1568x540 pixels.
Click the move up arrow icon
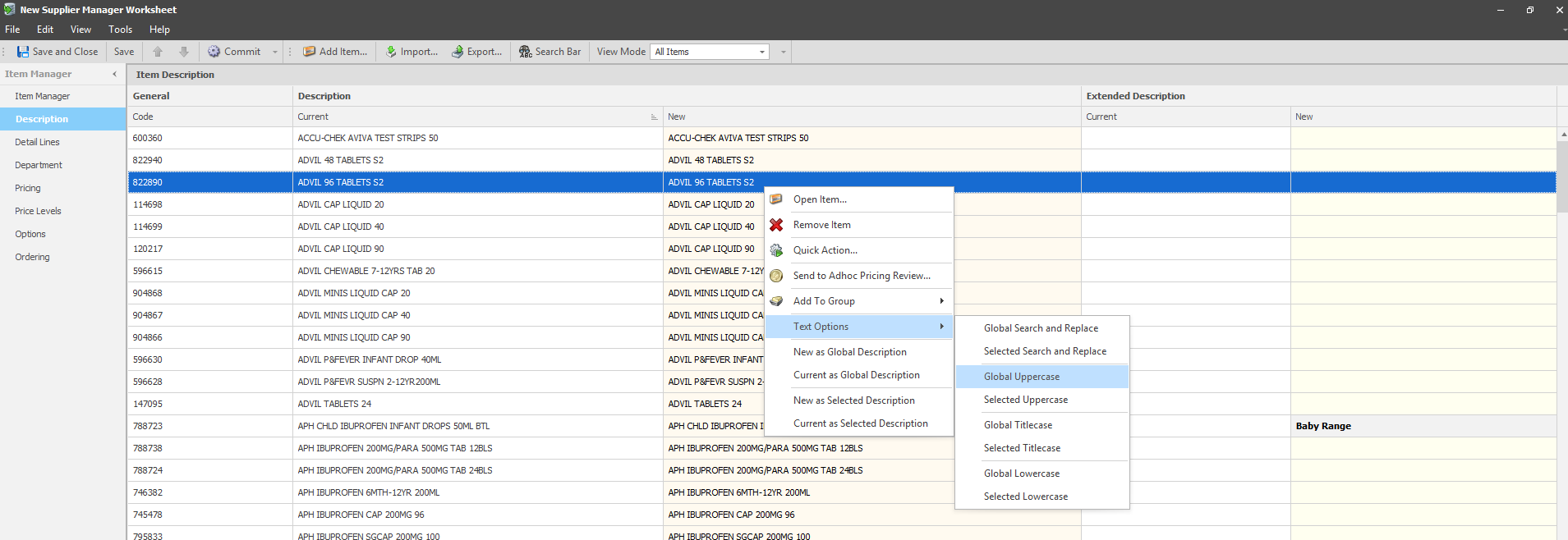(x=158, y=52)
